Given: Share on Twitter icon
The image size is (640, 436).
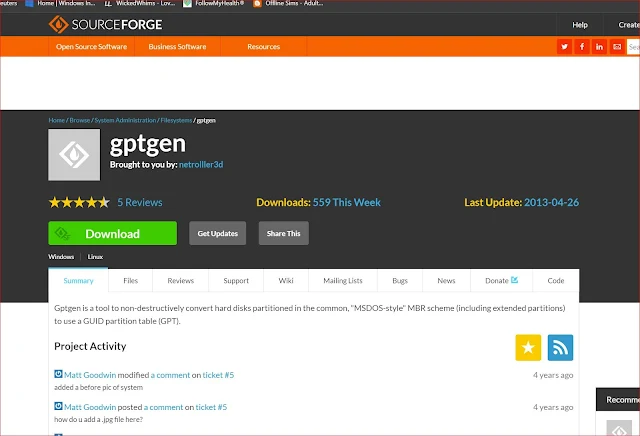Looking at the screenshot, I should (564, 47).
